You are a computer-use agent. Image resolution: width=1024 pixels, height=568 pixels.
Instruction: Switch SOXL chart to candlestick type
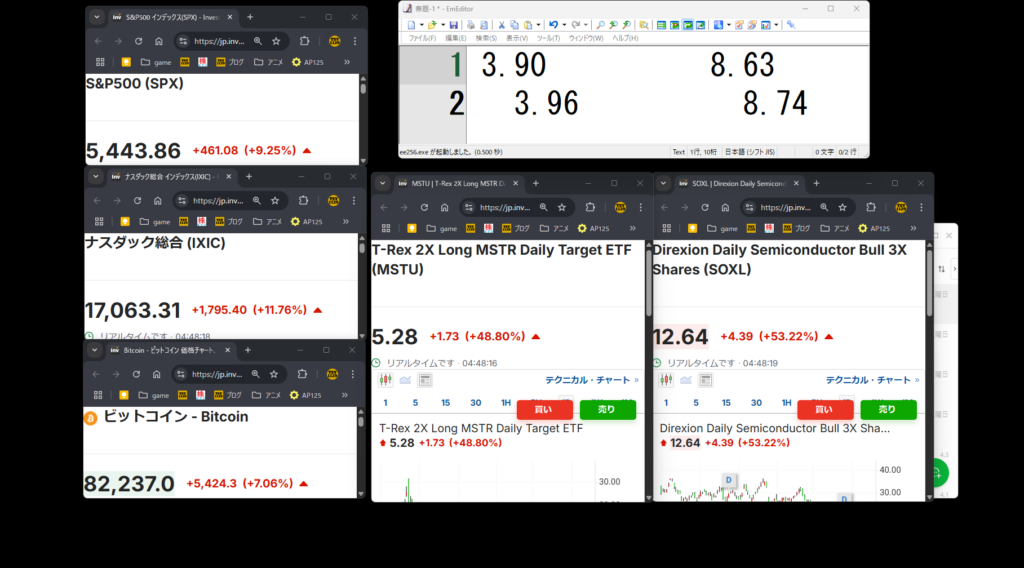pos(666,380)
